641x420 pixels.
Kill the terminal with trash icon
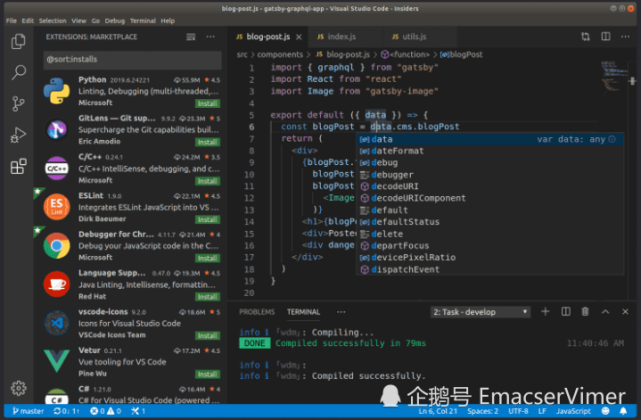coord(585,312)
